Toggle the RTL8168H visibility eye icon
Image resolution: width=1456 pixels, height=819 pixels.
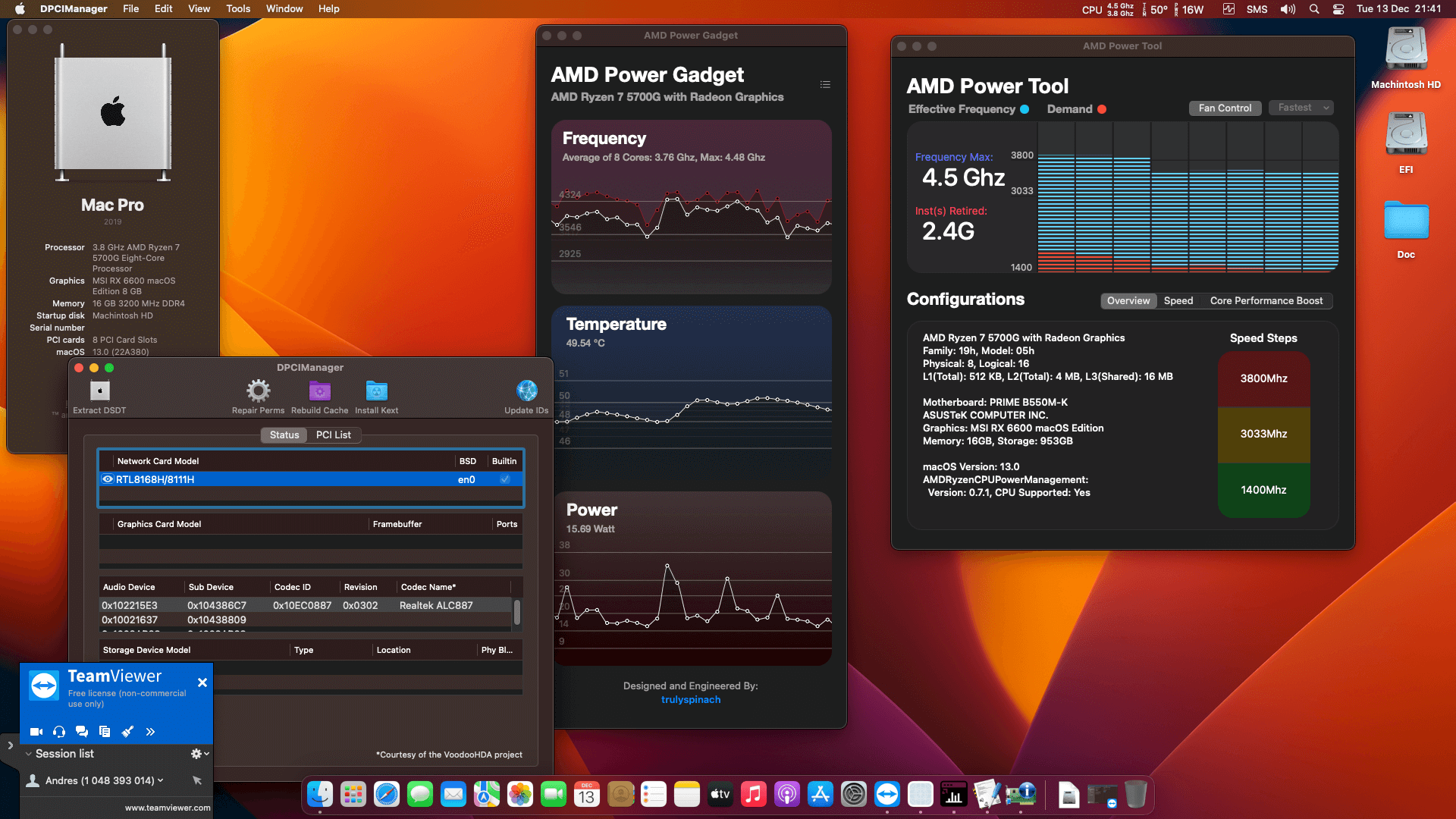pos(108,479)
